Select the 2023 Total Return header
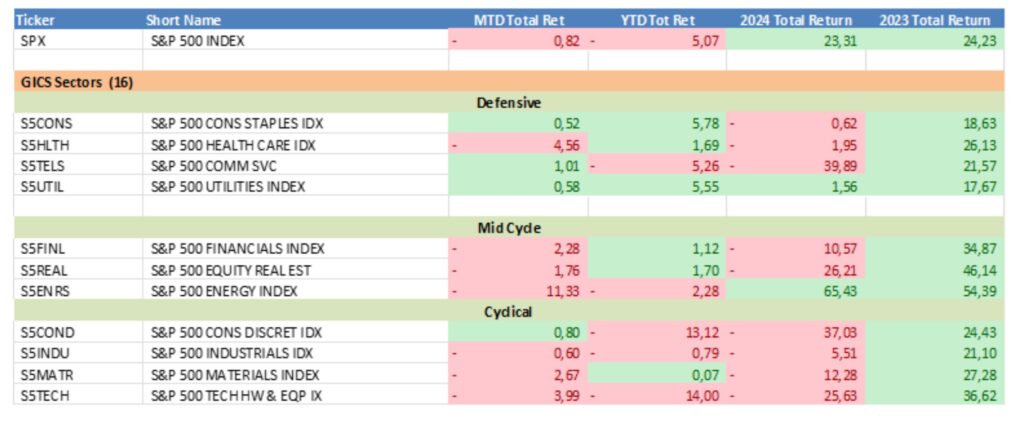Image resolution: width=1024 pixels, height=424 pixels. [934, 20]
